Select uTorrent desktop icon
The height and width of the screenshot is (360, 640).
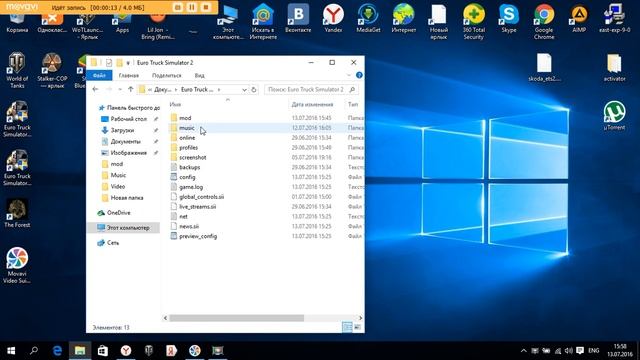pos(614,116)
